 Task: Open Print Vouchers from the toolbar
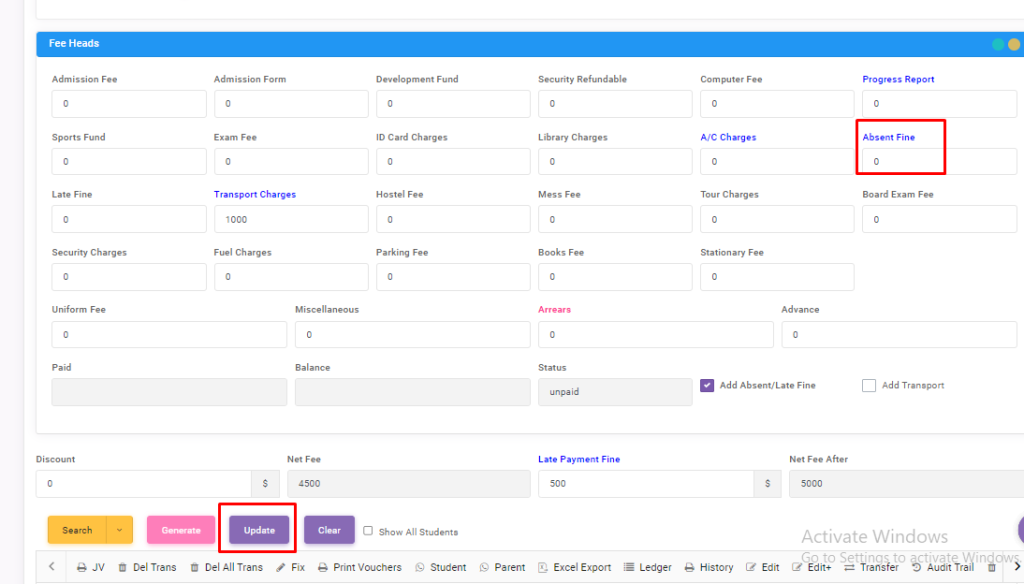[x=359, y=567]
